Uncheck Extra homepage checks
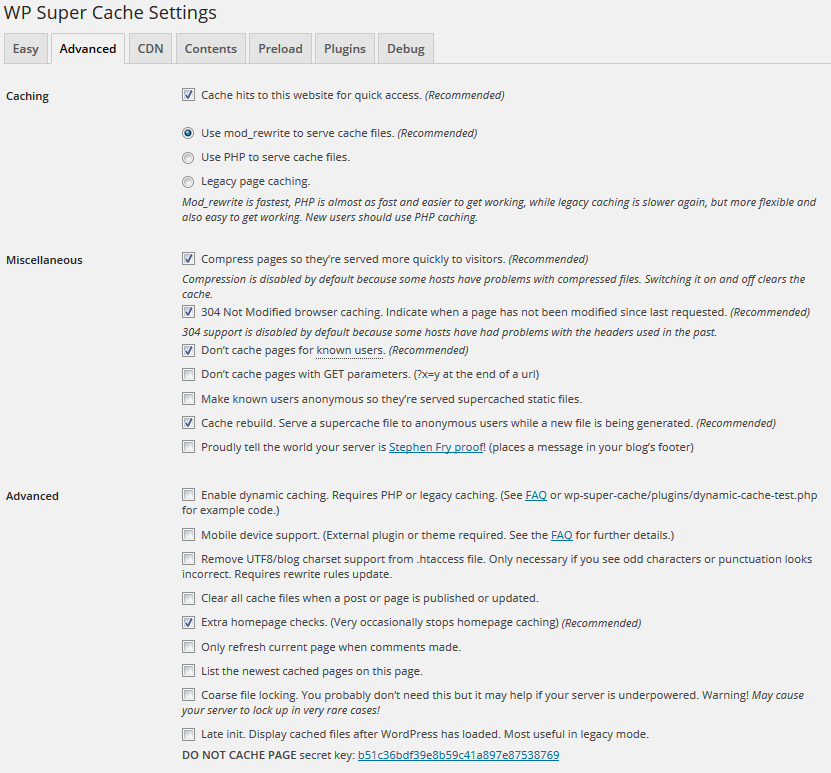Screen dimensions: 831x773 coord(188,623)
